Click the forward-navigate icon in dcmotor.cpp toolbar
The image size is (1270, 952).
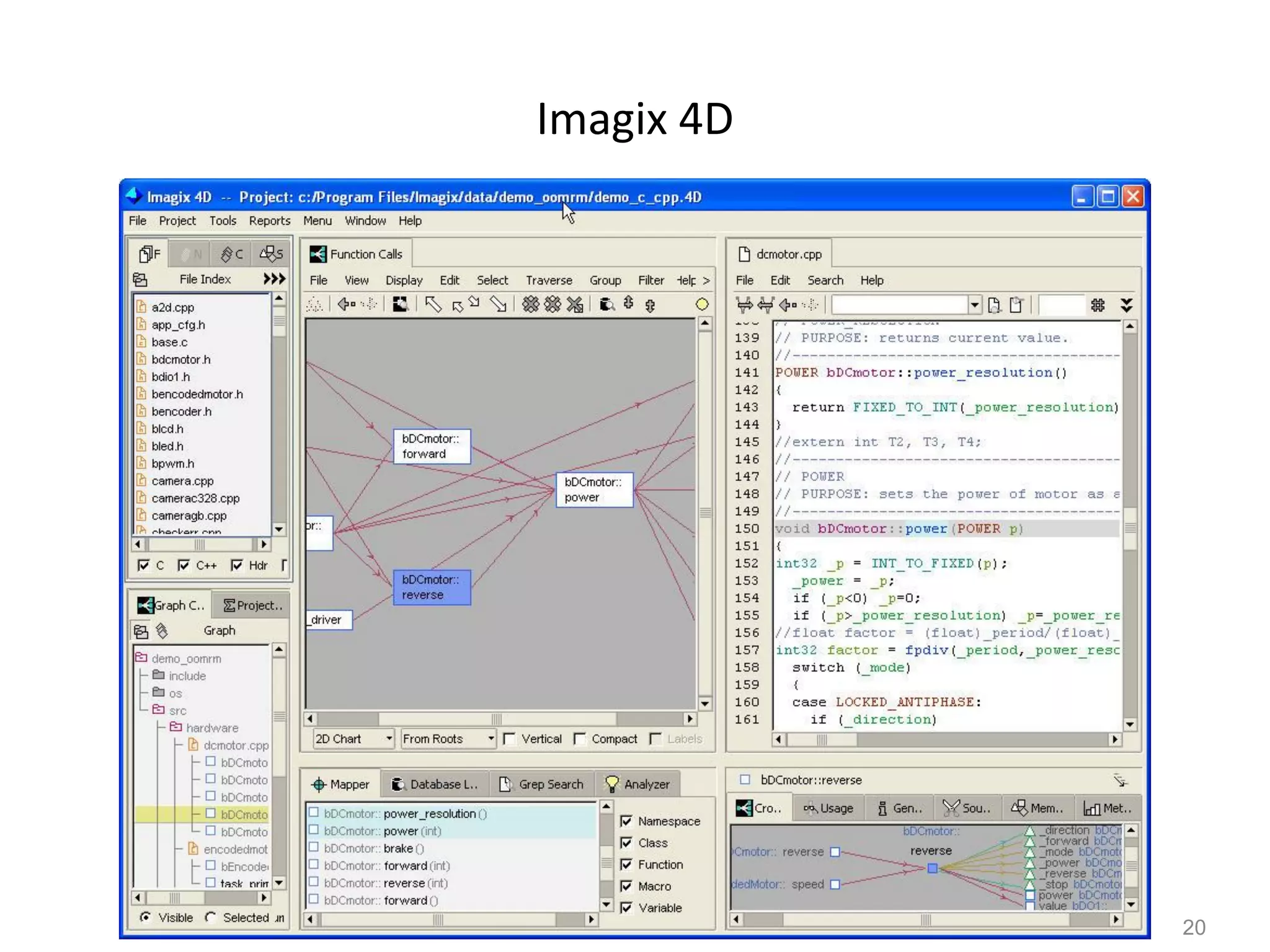pos(744,304)
